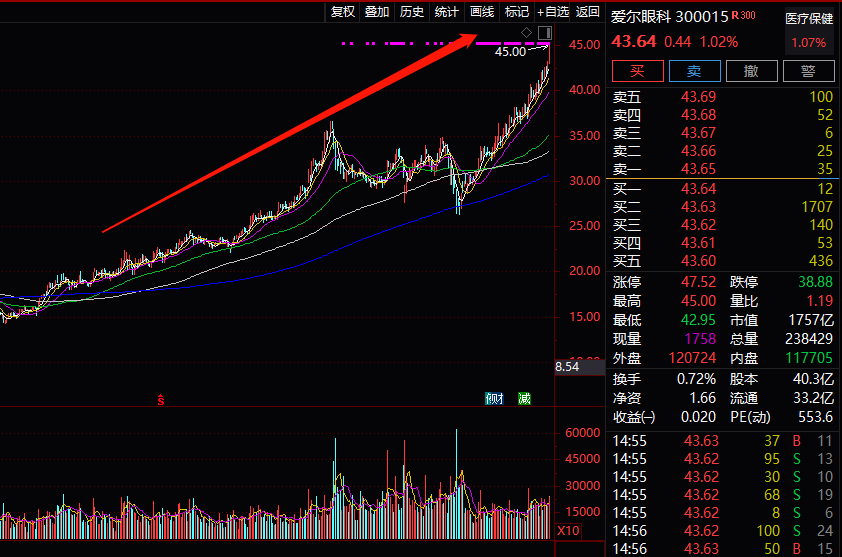Click the green 减 holdings marker
Screen dimensions: 842x557
[524, 399]
